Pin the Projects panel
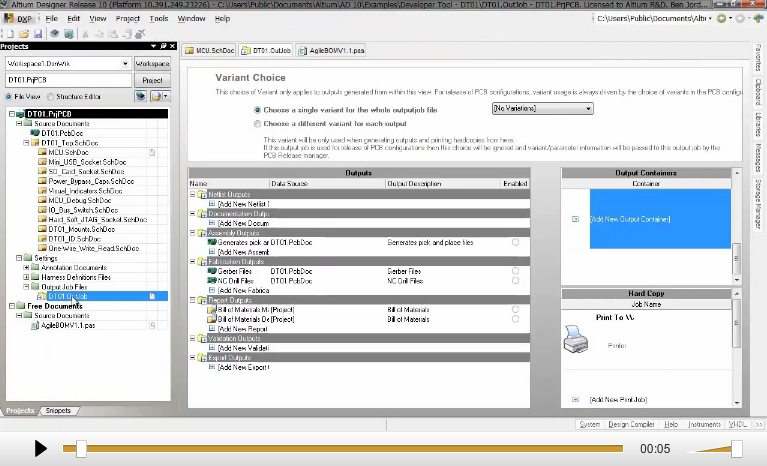 (x=163, y=46)
